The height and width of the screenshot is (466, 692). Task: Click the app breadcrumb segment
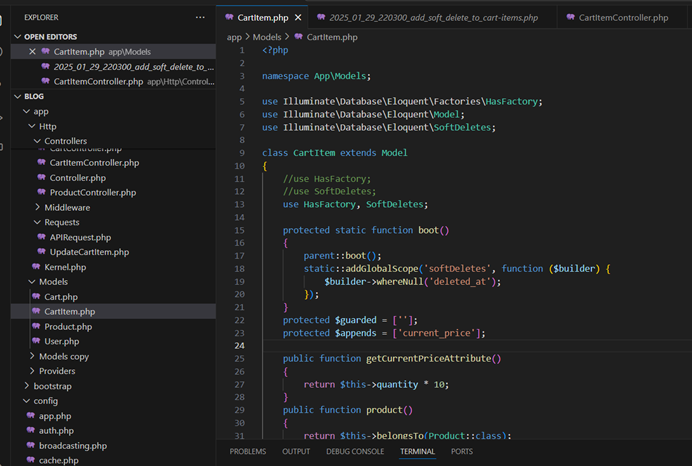(x=235, y=37)
